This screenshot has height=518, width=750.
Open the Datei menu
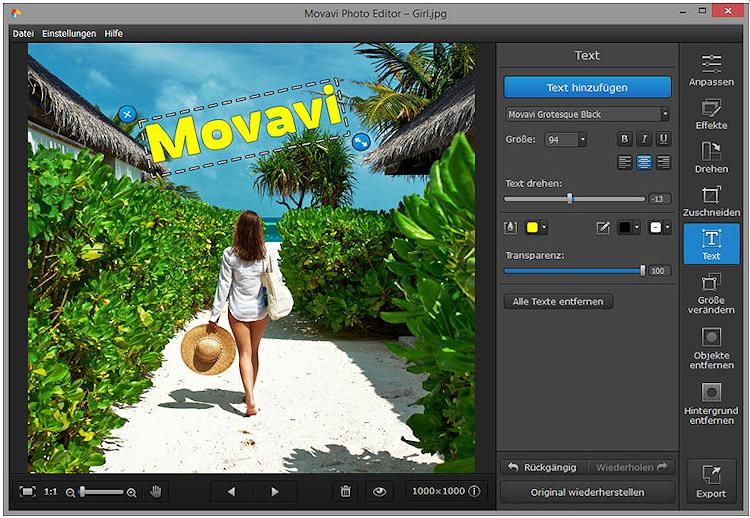(x=23, y=33)
